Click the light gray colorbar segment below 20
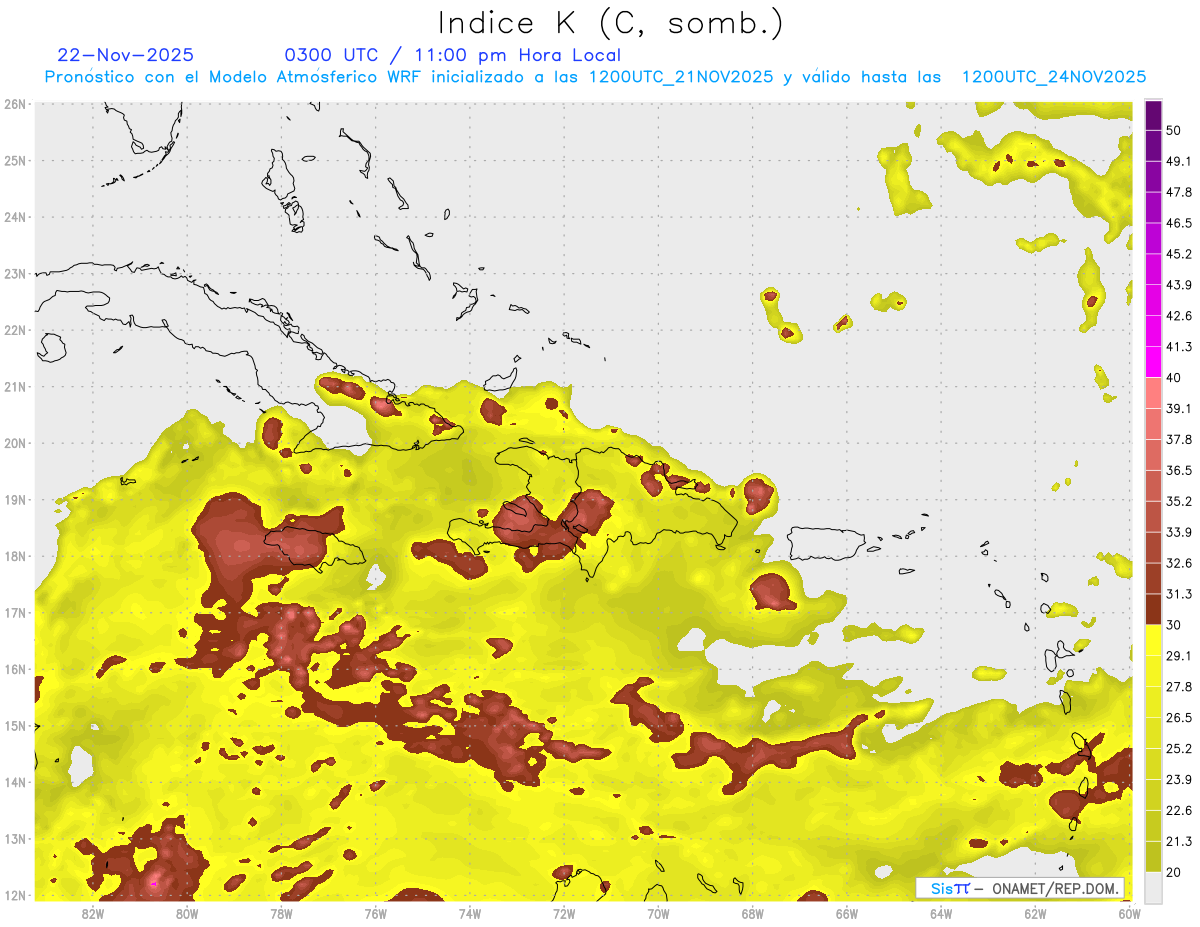 pos(1153,887)
